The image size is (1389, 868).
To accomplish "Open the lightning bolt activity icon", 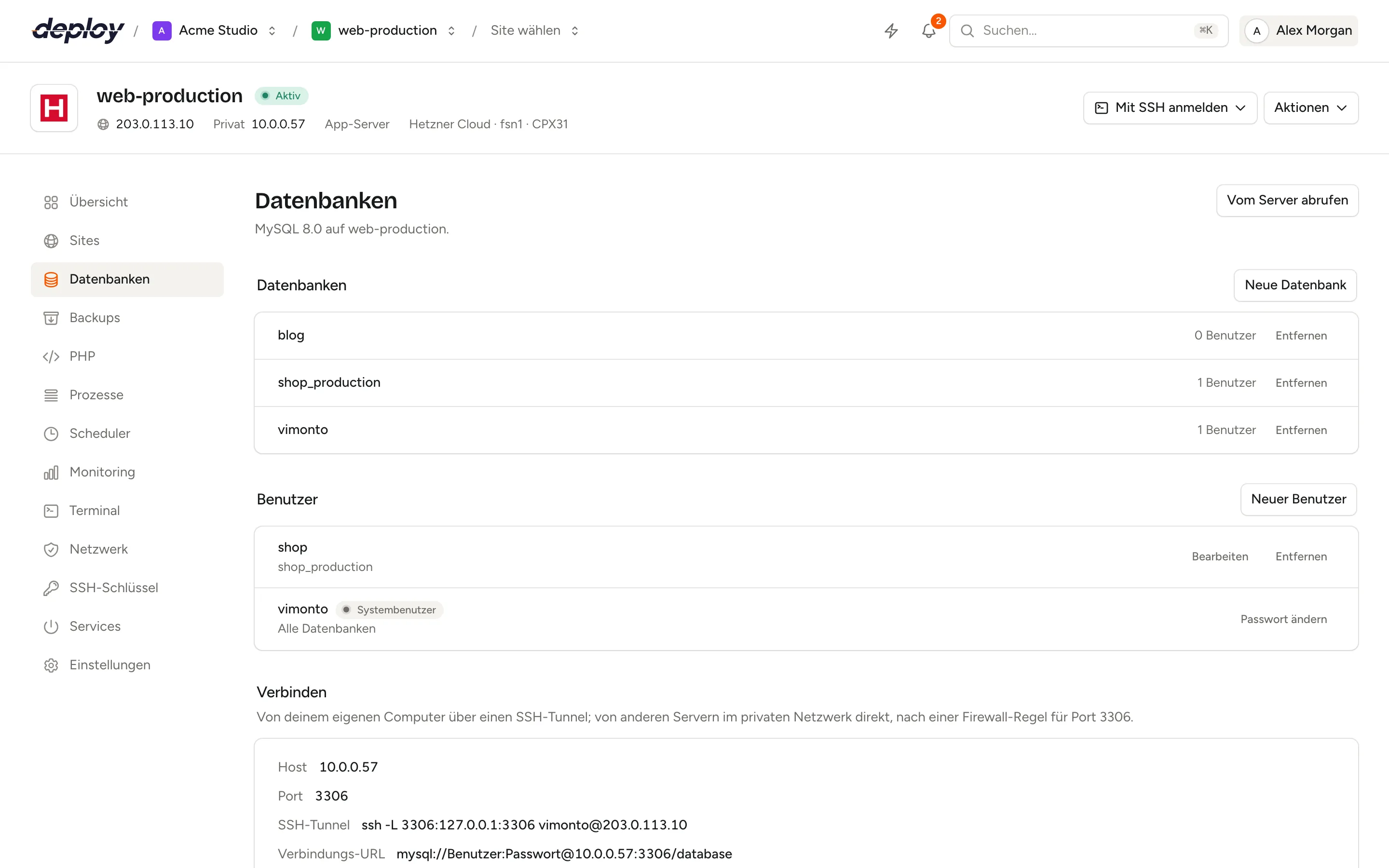I will (x=891, y=30).
